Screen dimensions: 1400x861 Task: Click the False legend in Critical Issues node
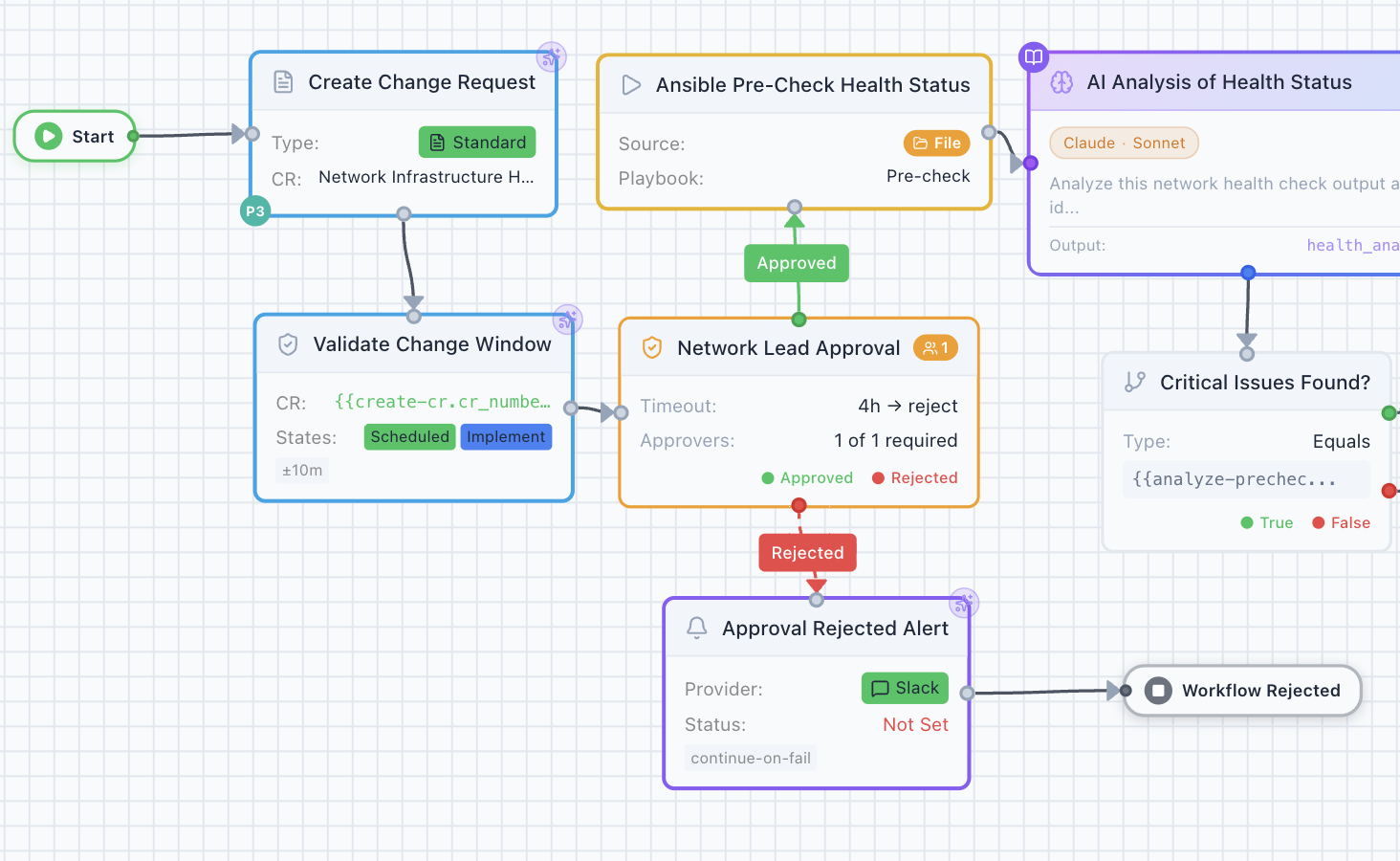click(1341, 522)
